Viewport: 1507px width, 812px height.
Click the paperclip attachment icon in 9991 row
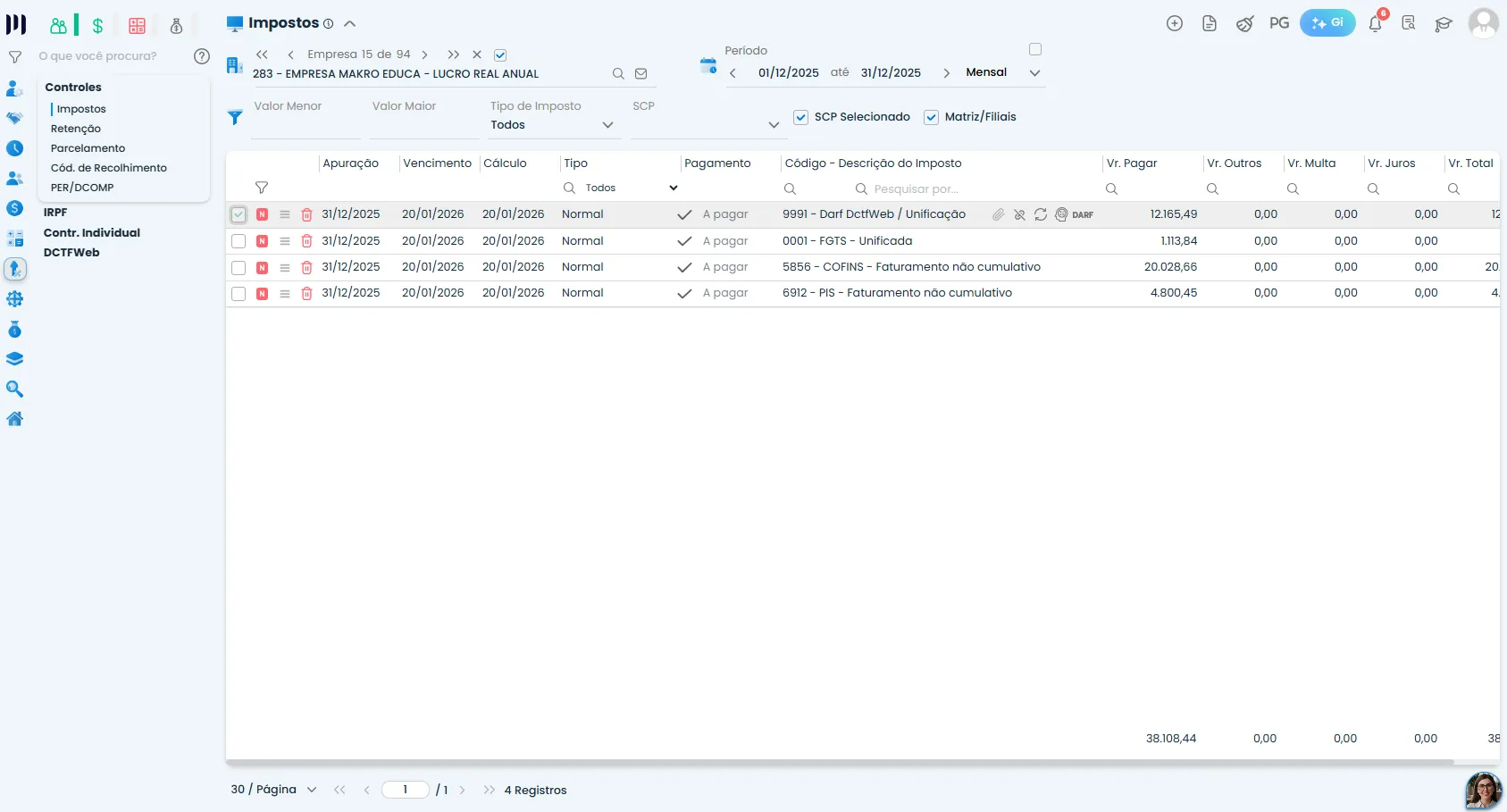tap(998, 214)
